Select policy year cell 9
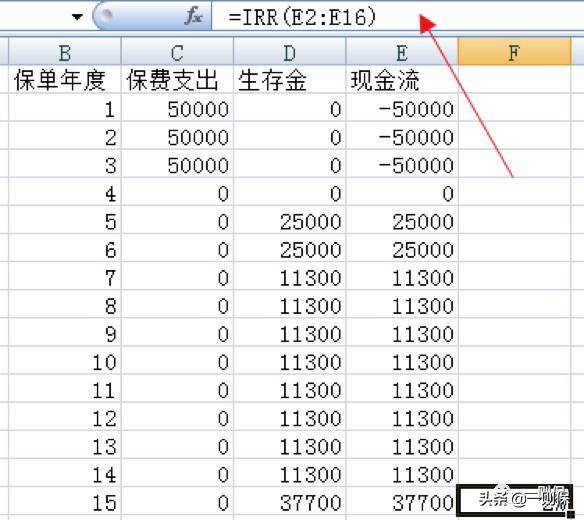584x520 pixels. pos(65,332)
